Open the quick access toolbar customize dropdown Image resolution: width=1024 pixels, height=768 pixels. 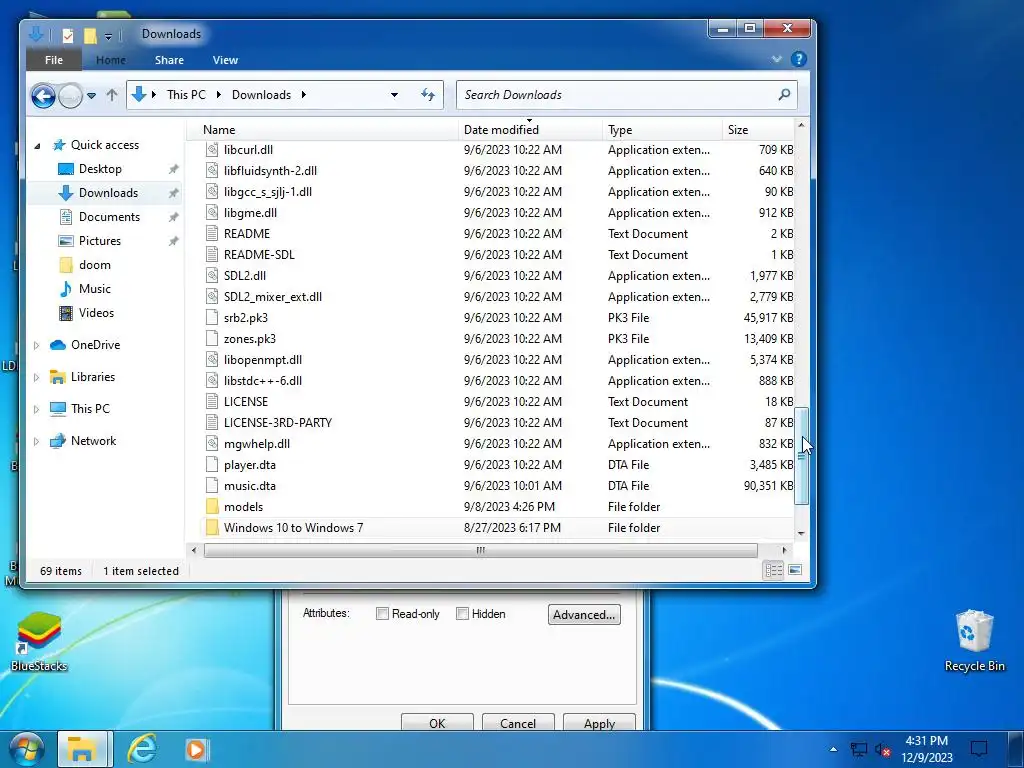[x=108, y=37]
